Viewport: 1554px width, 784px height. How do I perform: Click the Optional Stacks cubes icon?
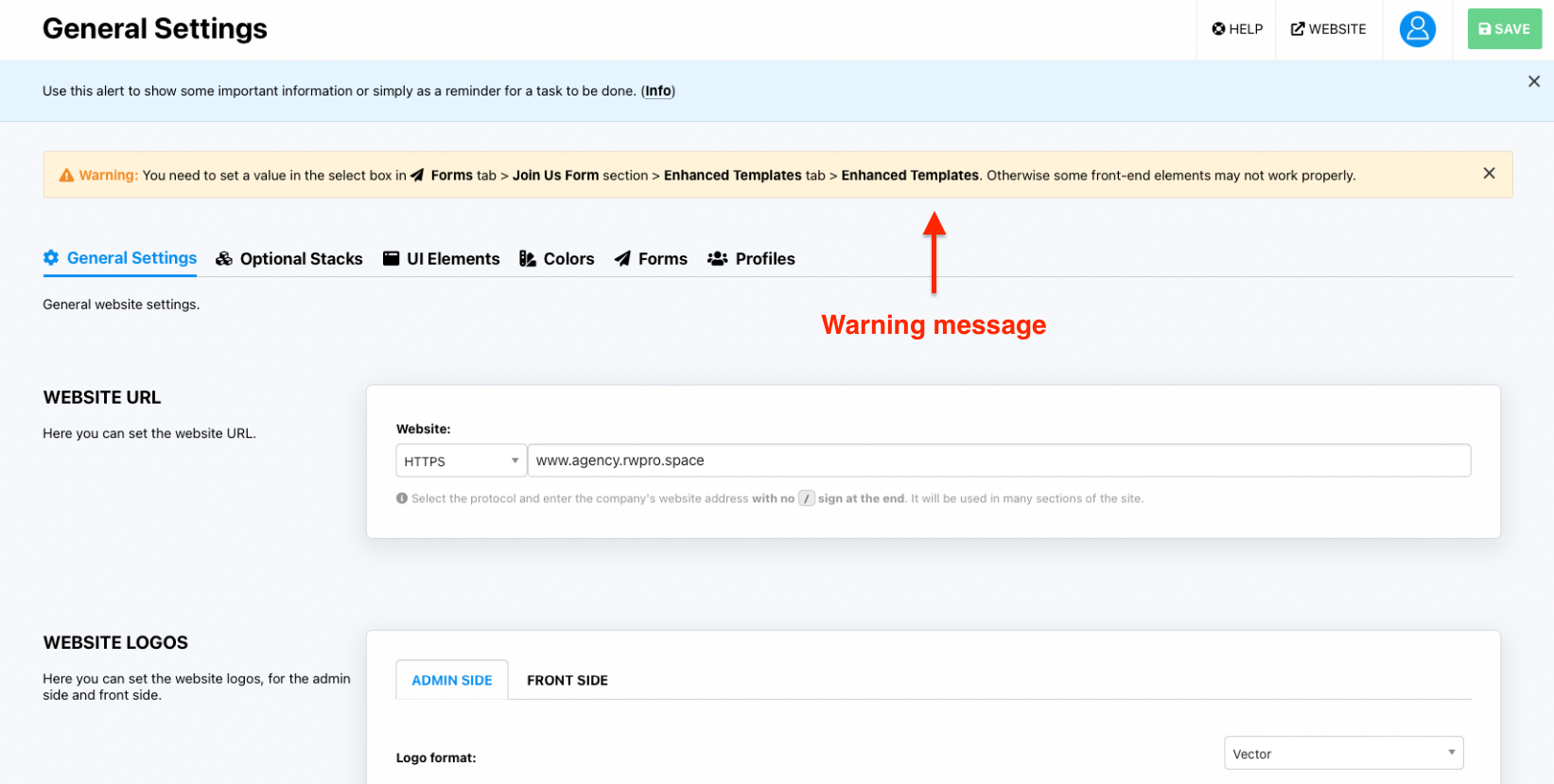coord(224,259)
